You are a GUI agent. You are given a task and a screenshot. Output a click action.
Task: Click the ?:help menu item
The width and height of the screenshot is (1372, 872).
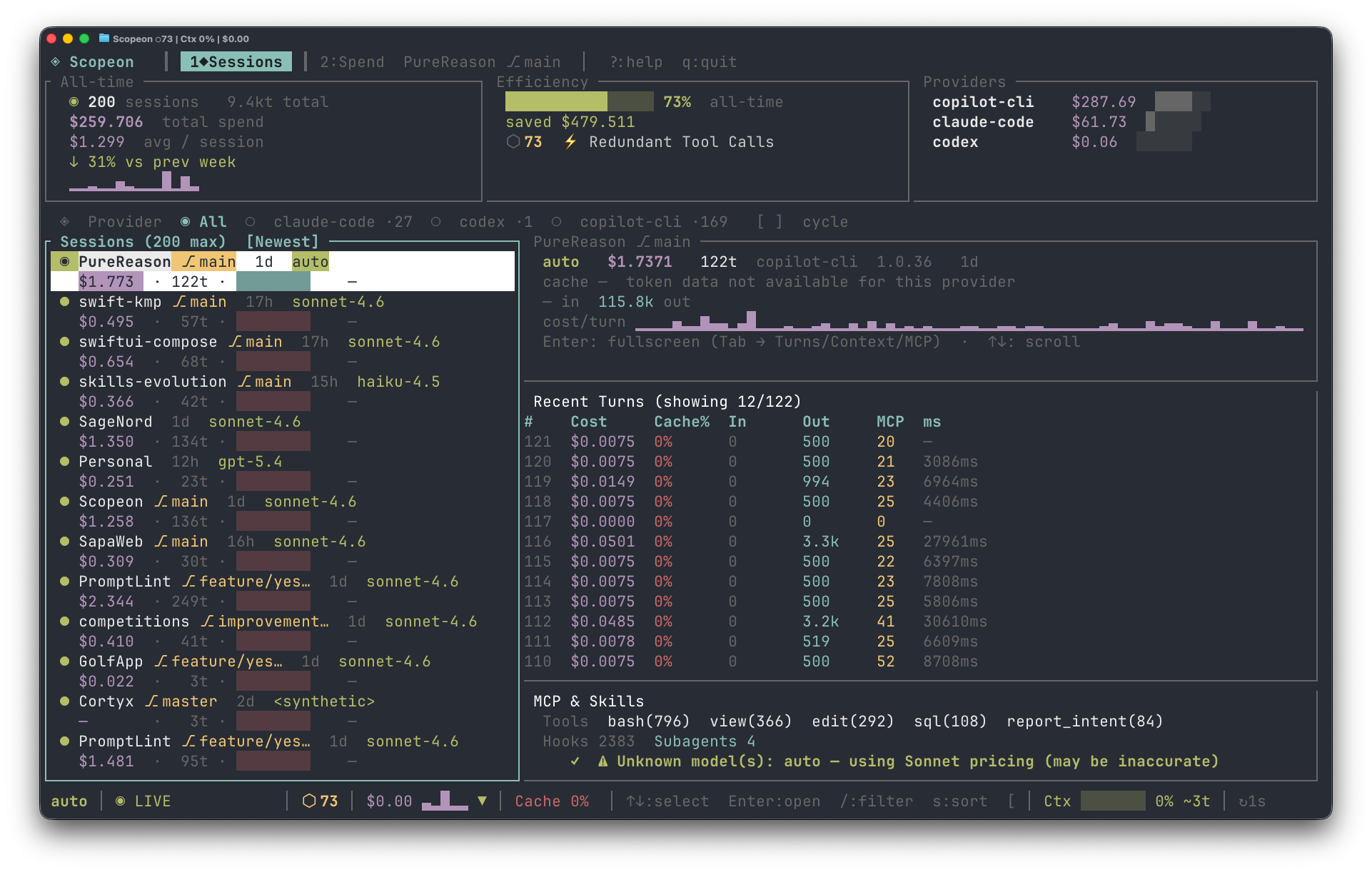(x=636, y=62)
